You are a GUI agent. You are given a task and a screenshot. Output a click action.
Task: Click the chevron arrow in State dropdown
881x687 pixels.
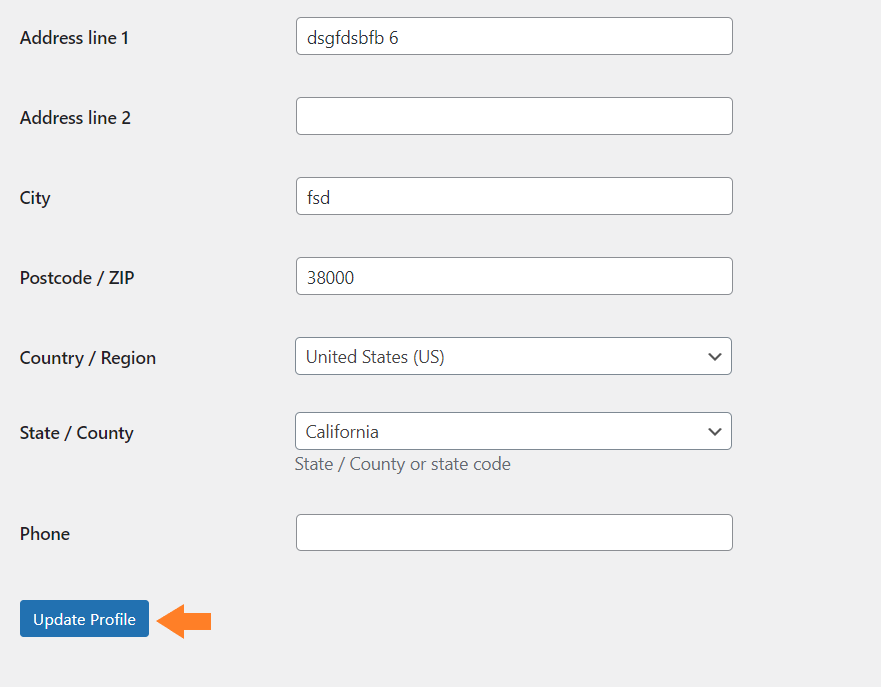pyautogui.click(x=715, y=432)
